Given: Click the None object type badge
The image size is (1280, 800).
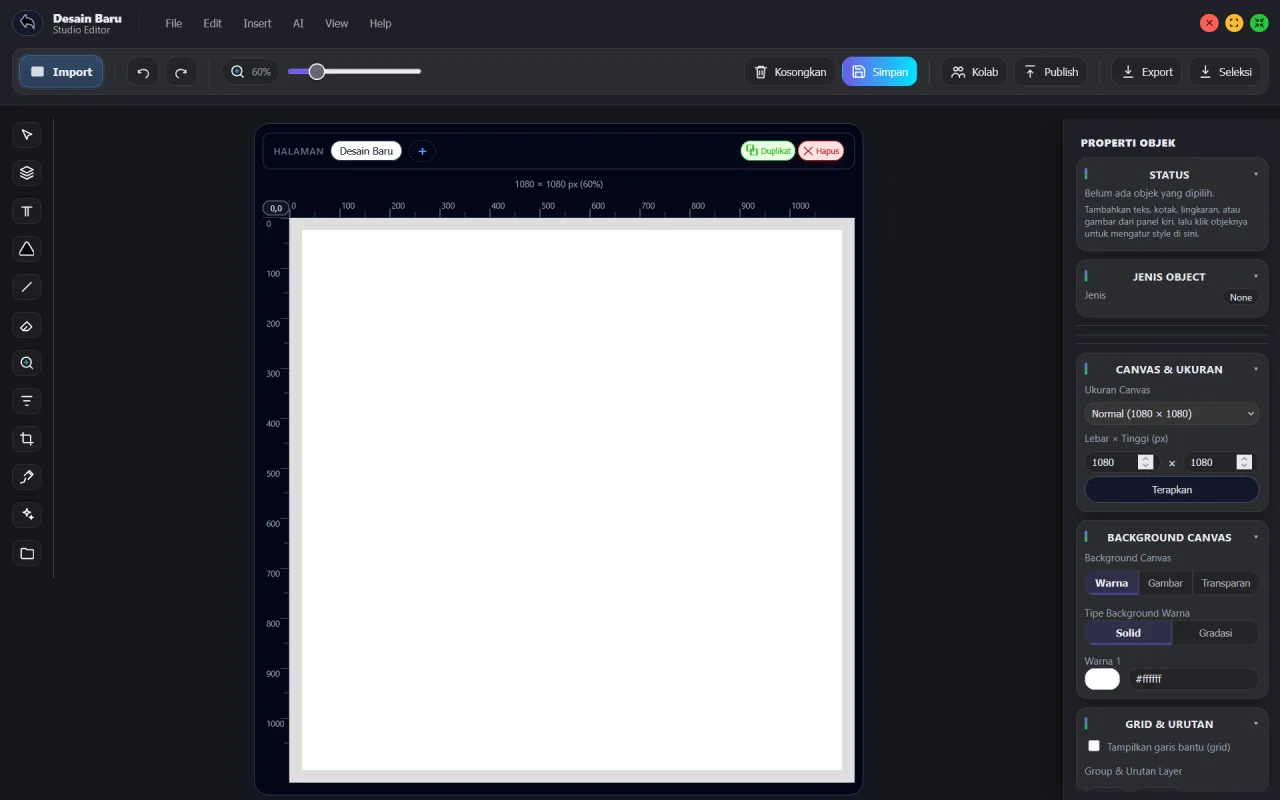Looking at the screenshot, I should tap(1240, 297).
